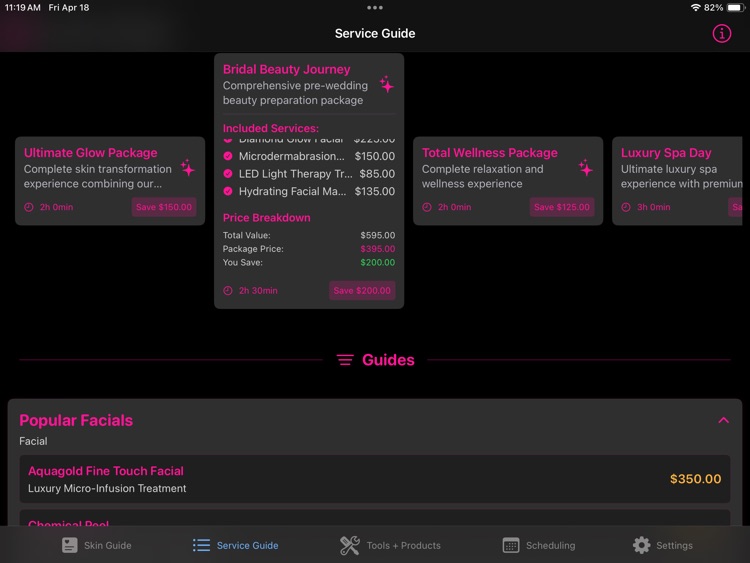The width and height of the screenshot is (750, 563).
Task: Collapse the Popular Facials section
Action: pos(723,420)
